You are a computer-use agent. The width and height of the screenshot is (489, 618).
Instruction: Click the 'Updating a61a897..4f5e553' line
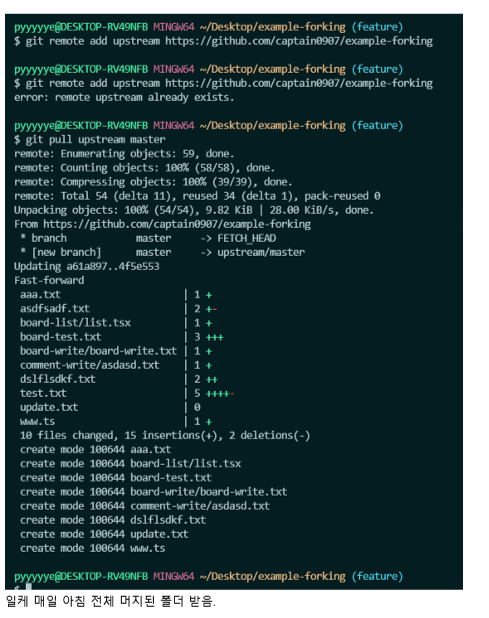pyautogui.click(x=87, y=266)
